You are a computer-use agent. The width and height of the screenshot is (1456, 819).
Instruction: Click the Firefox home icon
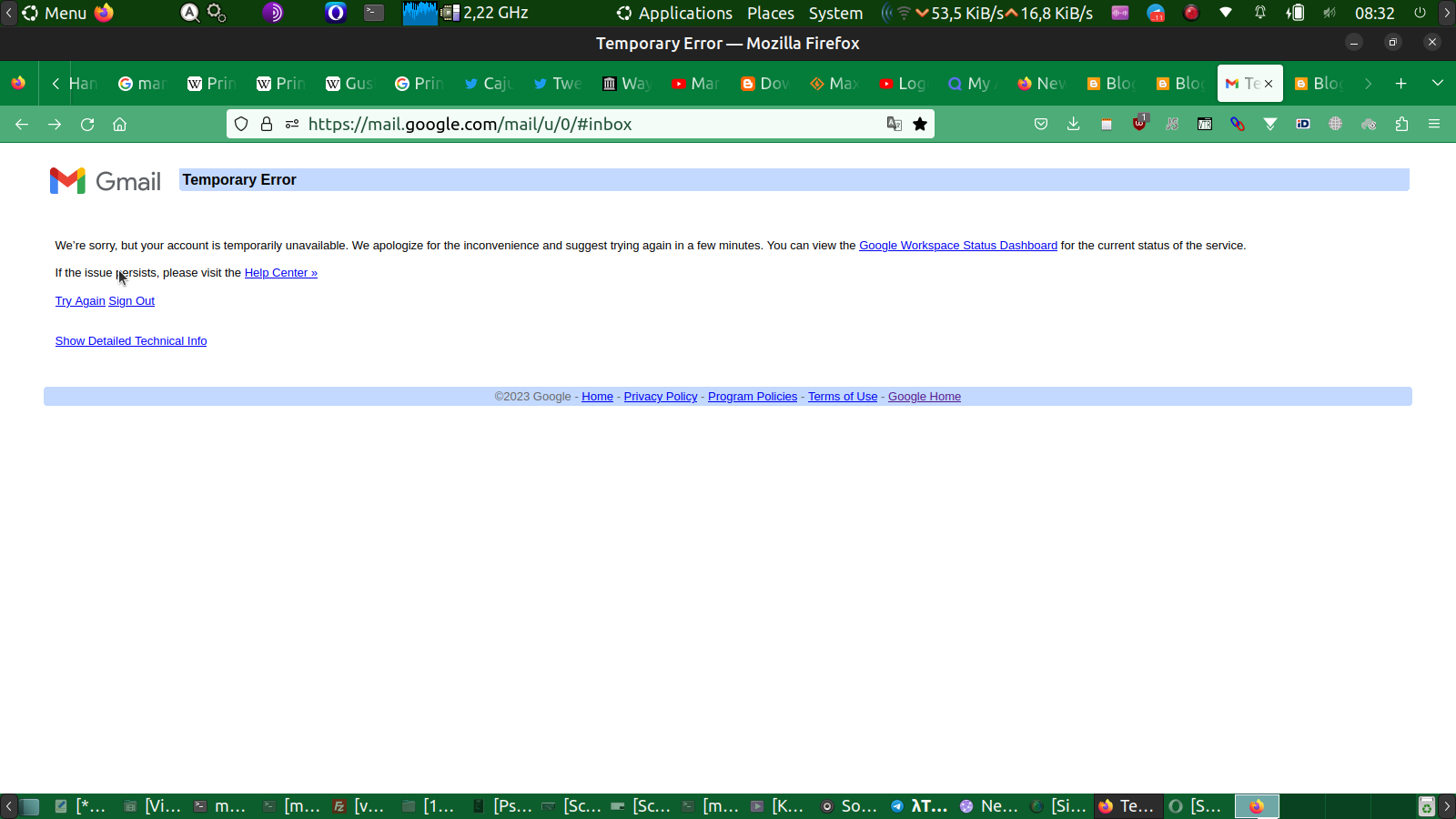coord(119,125)
